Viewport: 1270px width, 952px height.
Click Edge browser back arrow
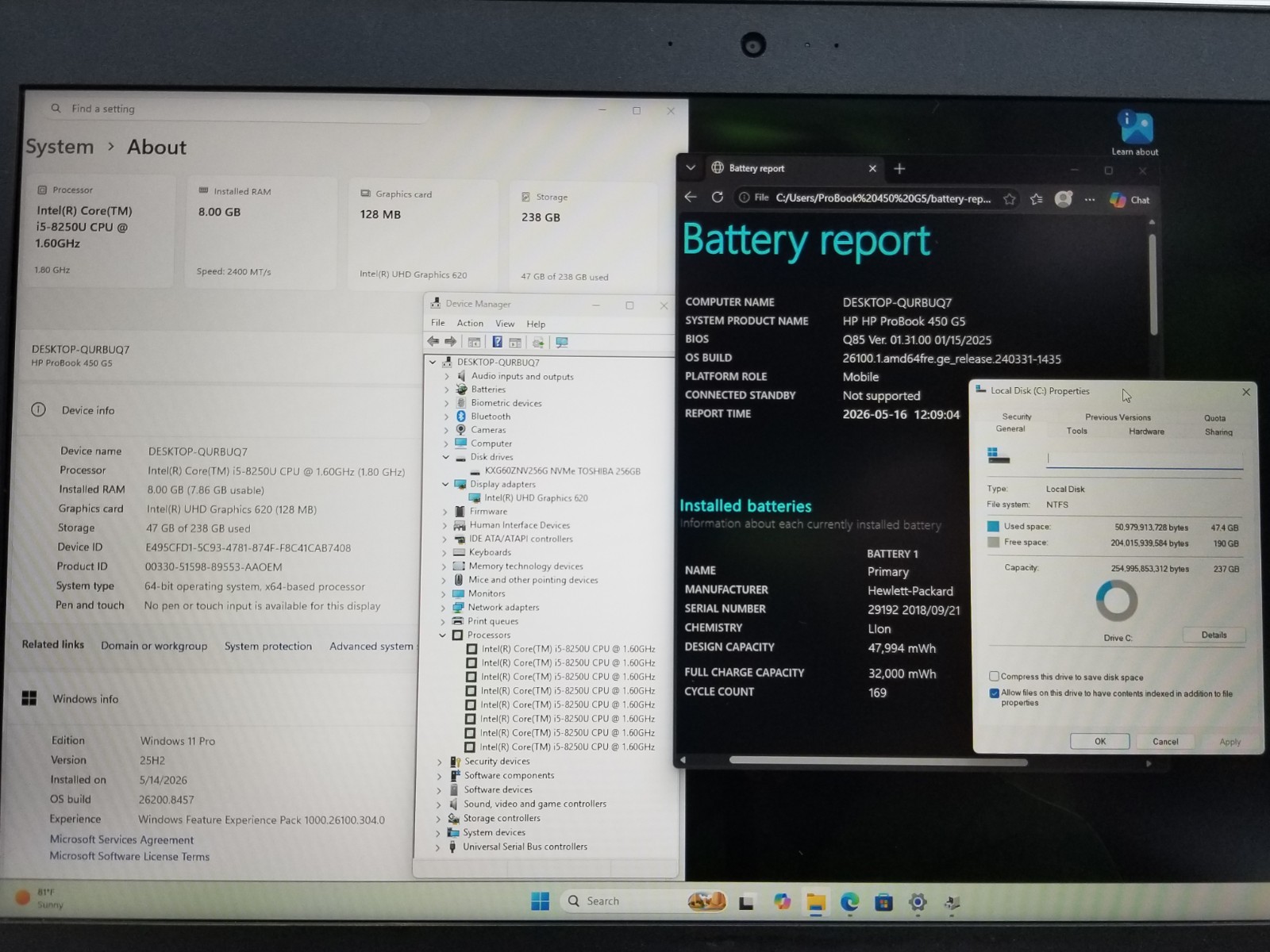(691, 197)
